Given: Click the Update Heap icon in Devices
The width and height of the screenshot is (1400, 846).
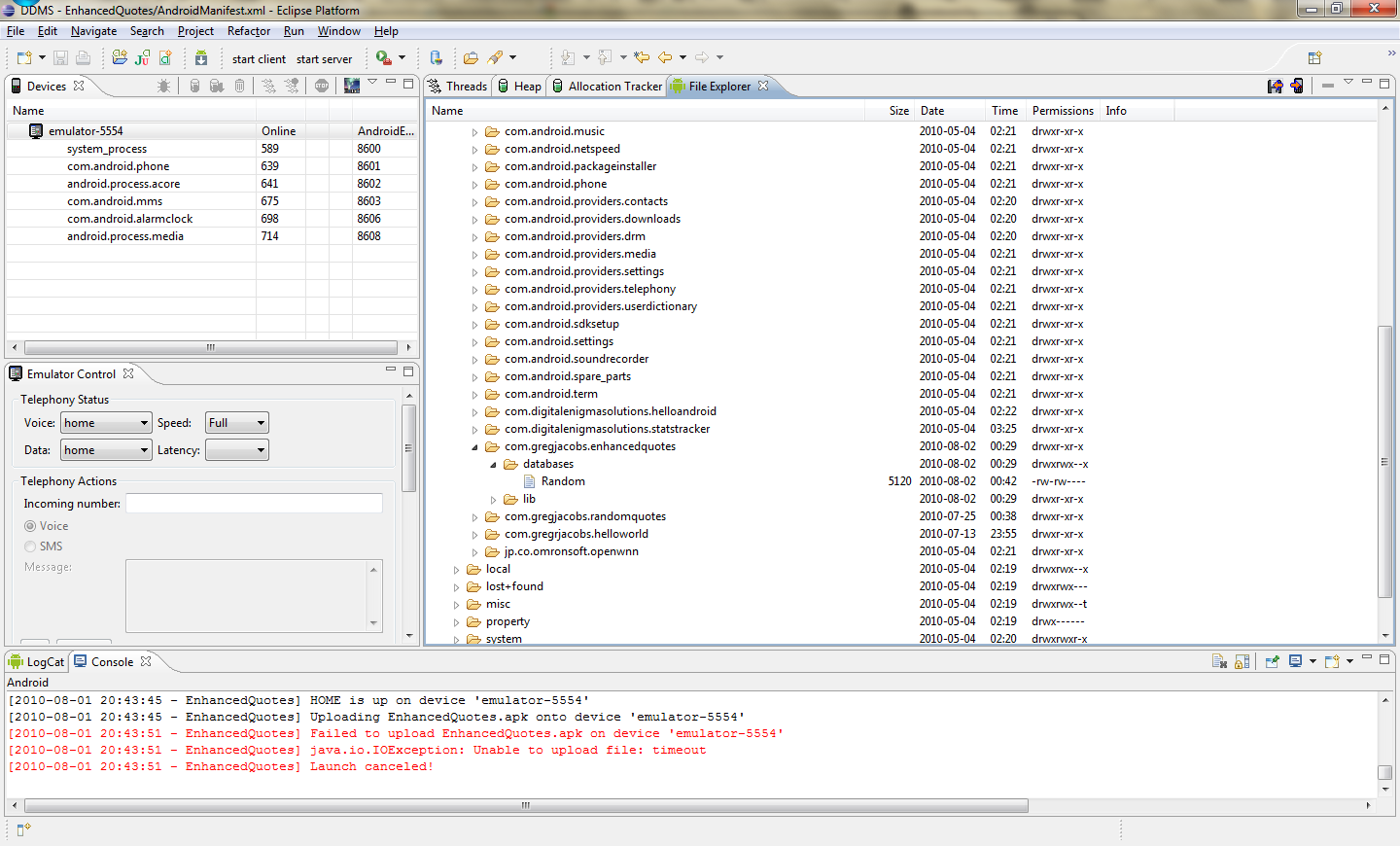Looking at the screenshot, I should [x=194, y=87].
